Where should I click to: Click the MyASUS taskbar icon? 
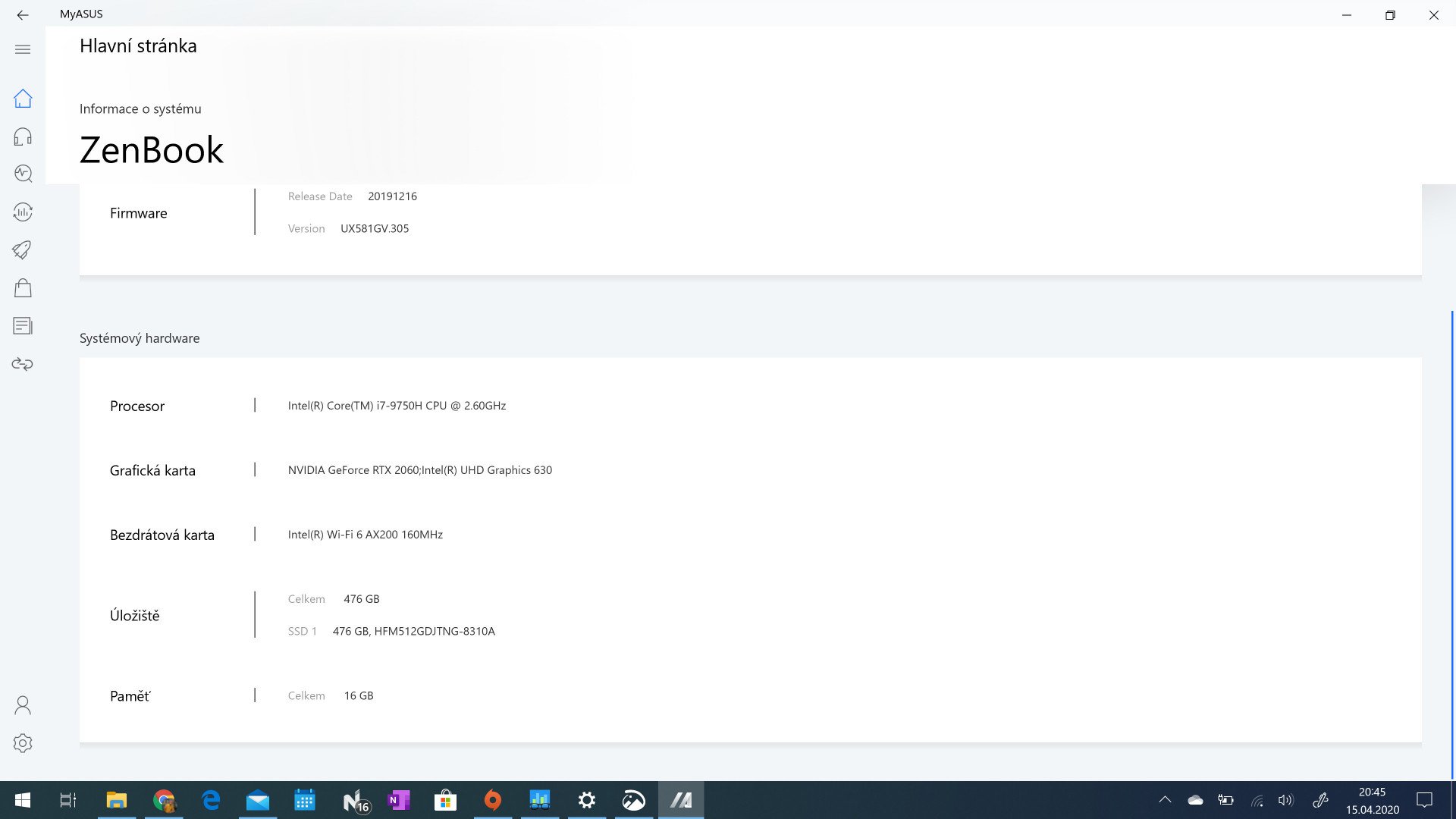pos(681,800)
